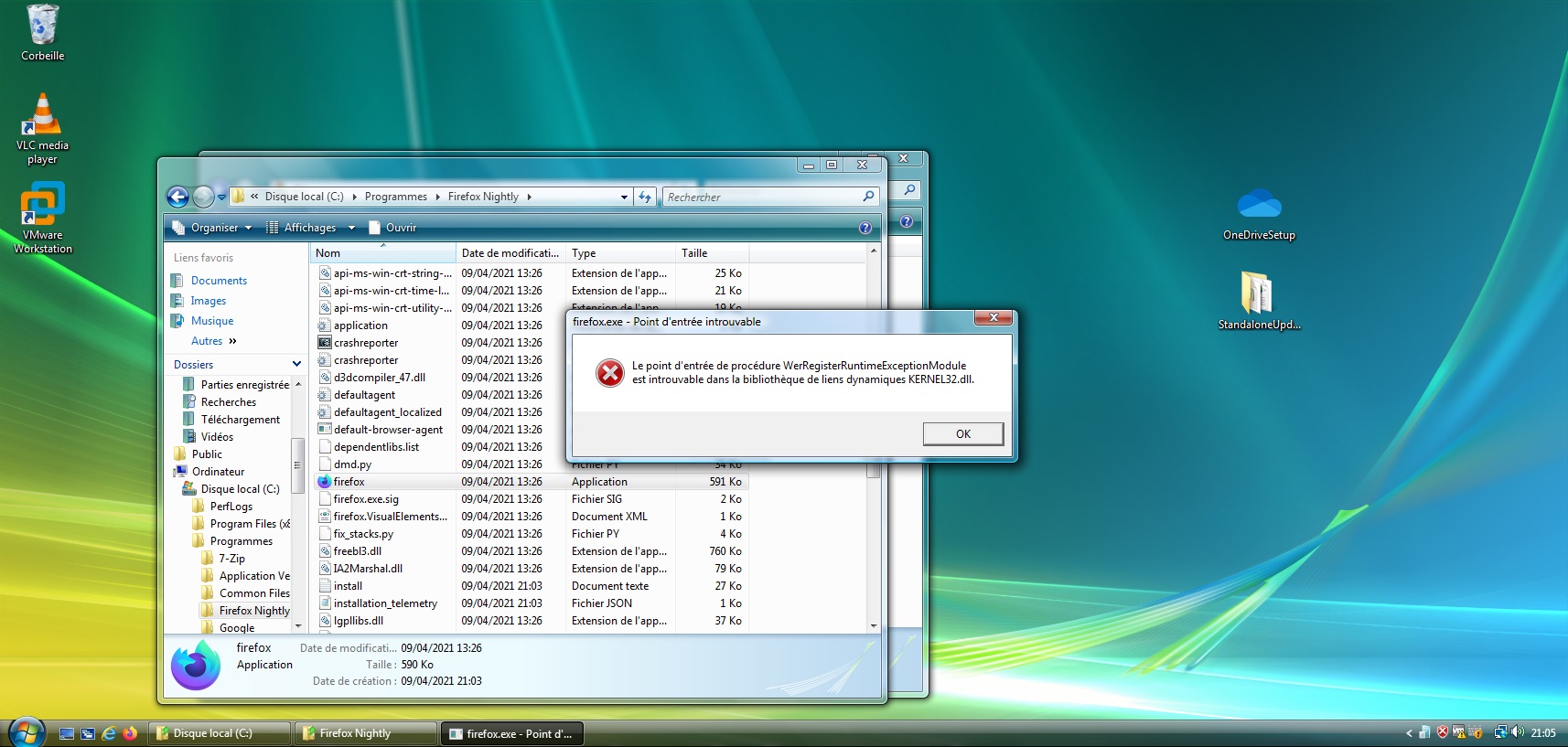Image resolution: width=1568 pixels, height=747 pixels.
Task: Sort by Date de modification column
Action: [x=510, y=253]
